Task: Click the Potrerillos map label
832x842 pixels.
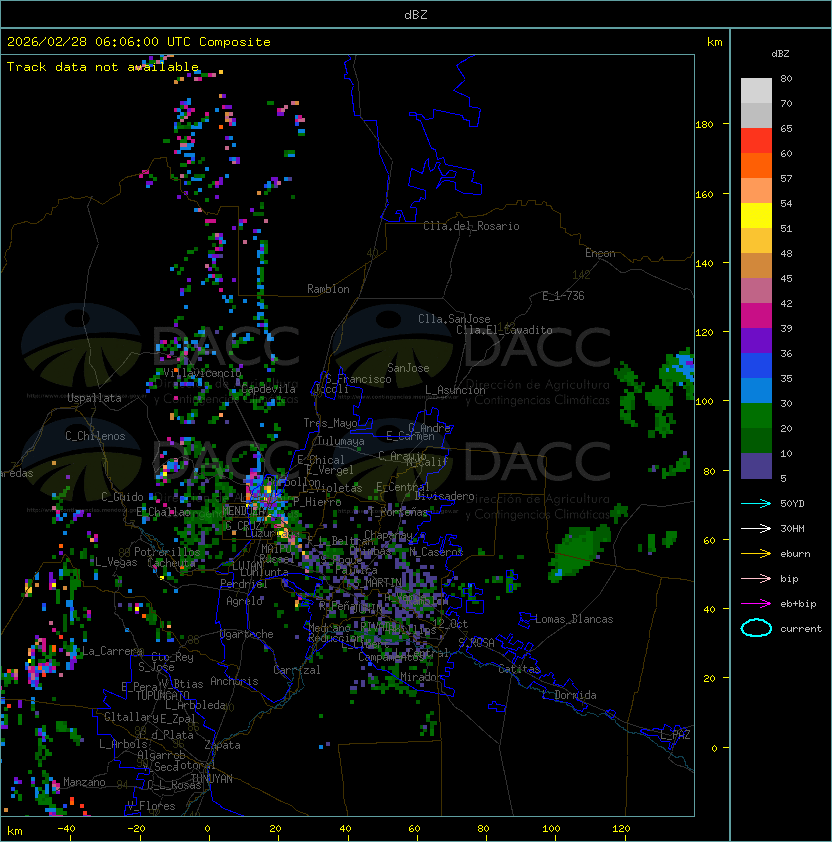Action: (167, 552)
